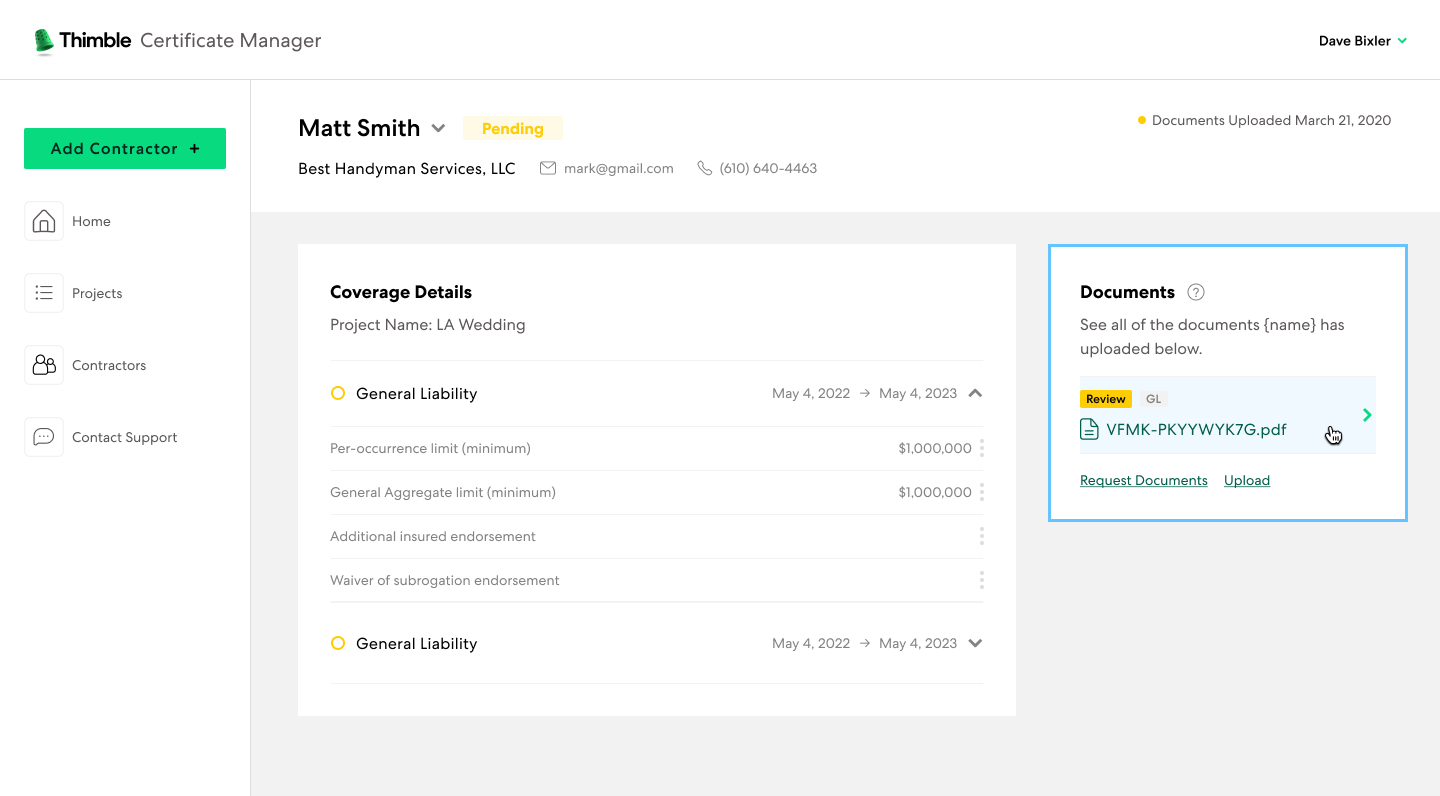Open the Projects list icon
This screenshot has height=796, width=1440.
[x=44, y=293]
